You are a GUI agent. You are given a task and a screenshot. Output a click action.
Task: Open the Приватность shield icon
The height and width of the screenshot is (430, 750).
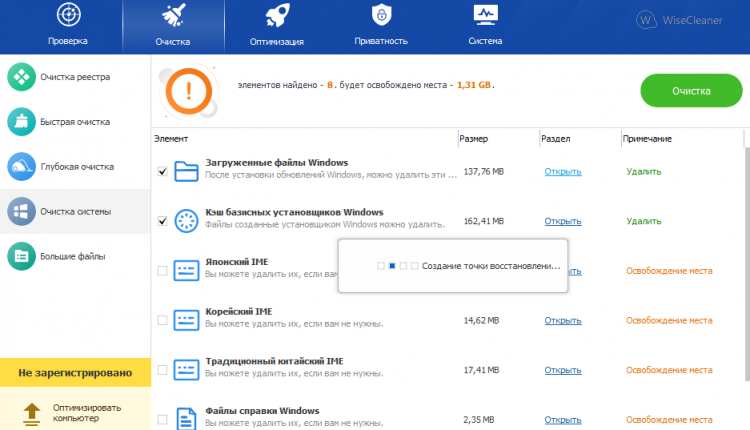tap(381, 14)
